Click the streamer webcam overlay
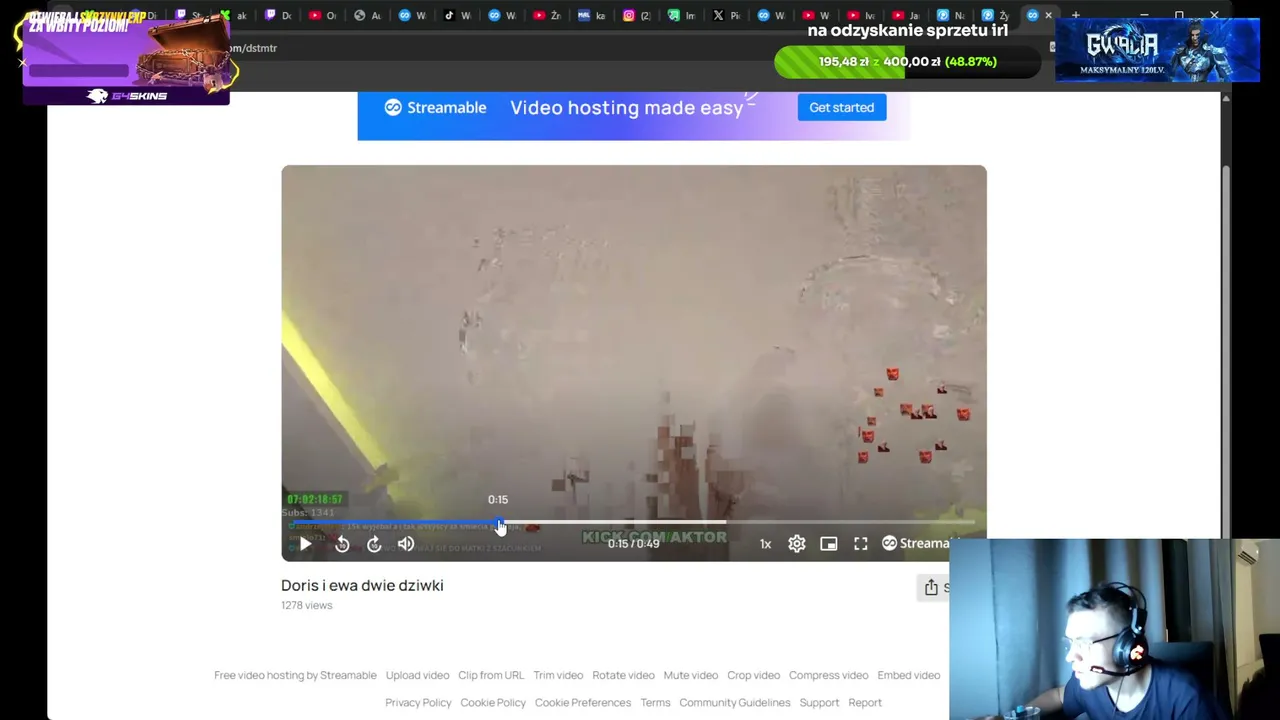The width and height of the screenshot is (1280, 720). point(1114,629)
